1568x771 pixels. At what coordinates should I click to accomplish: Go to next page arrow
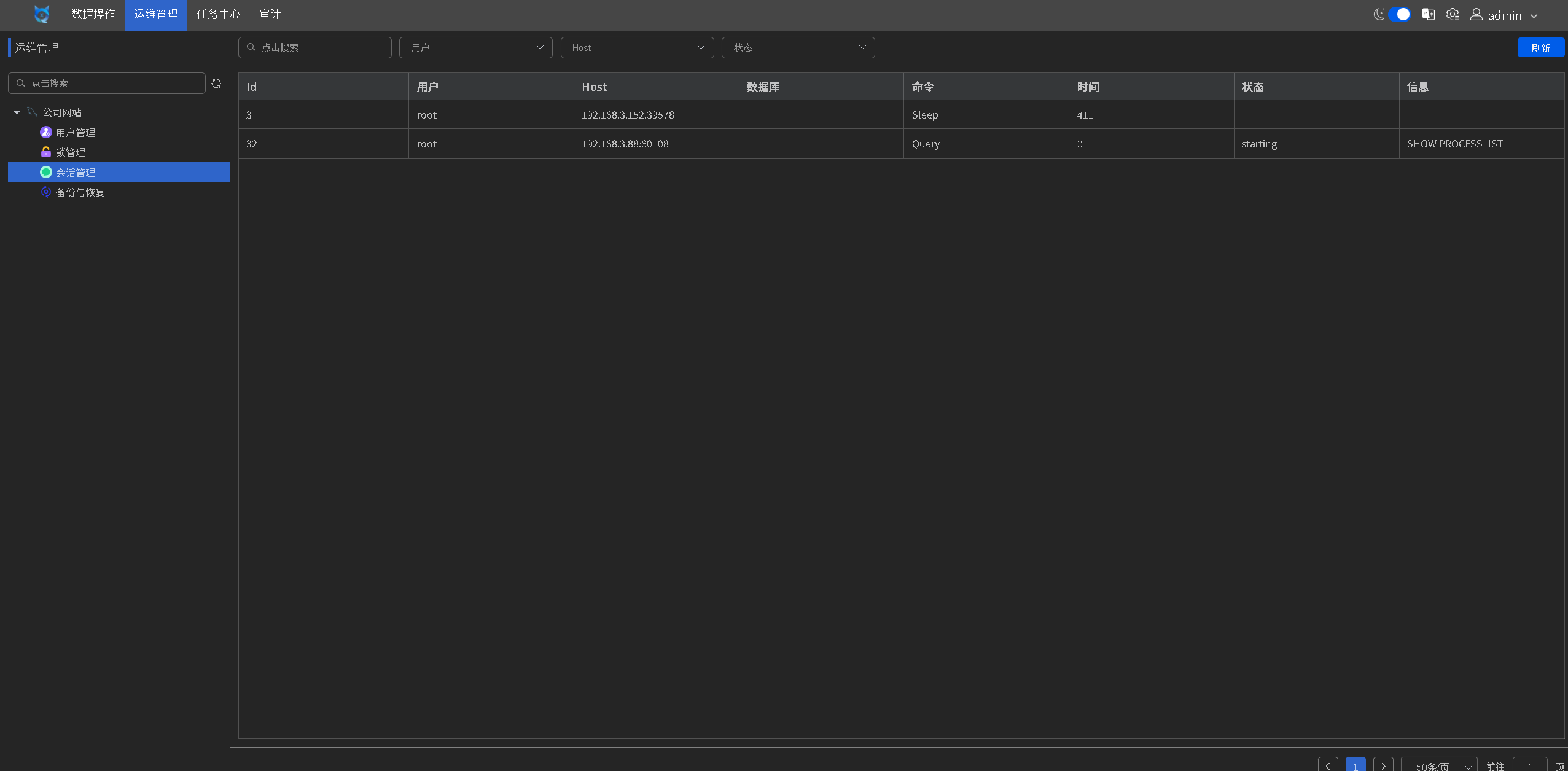(1383, 765)
